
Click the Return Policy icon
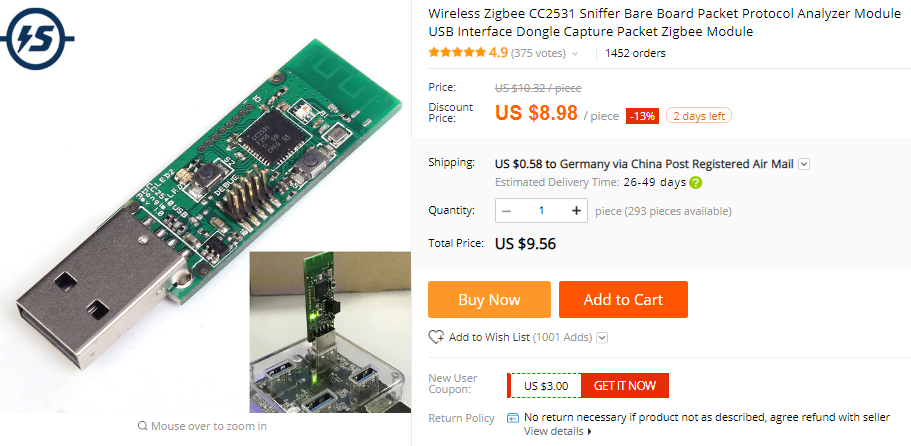[x=513, y=418]
